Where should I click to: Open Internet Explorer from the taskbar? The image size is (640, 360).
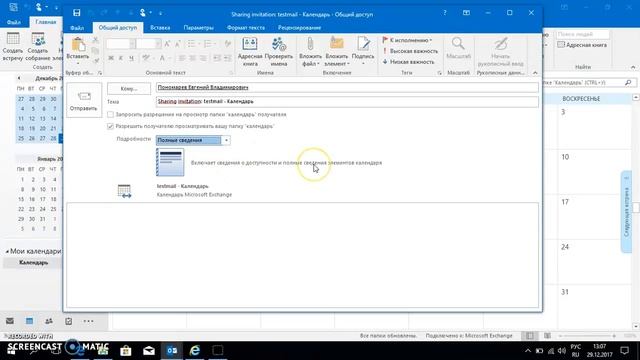pos(195,350)
